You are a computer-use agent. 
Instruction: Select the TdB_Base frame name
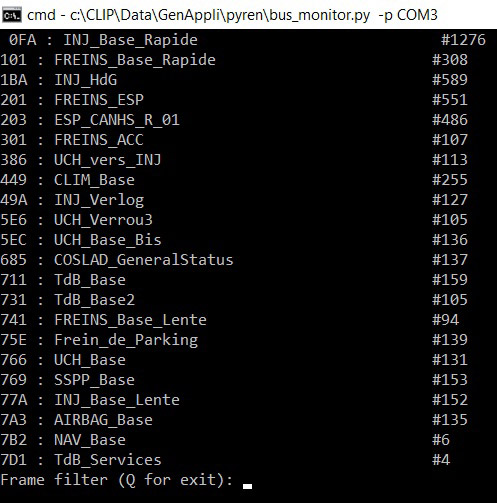tap(90, 281)
